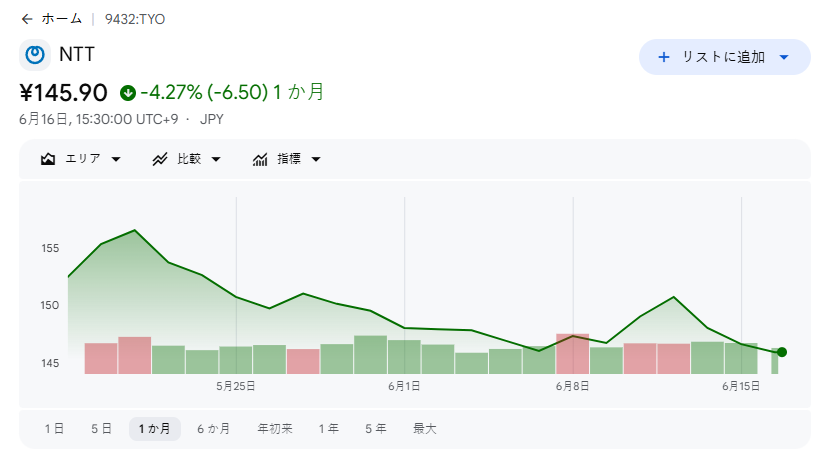Click the 6月8日 axis label
821x460 pixels.
(x=572, y=386)
